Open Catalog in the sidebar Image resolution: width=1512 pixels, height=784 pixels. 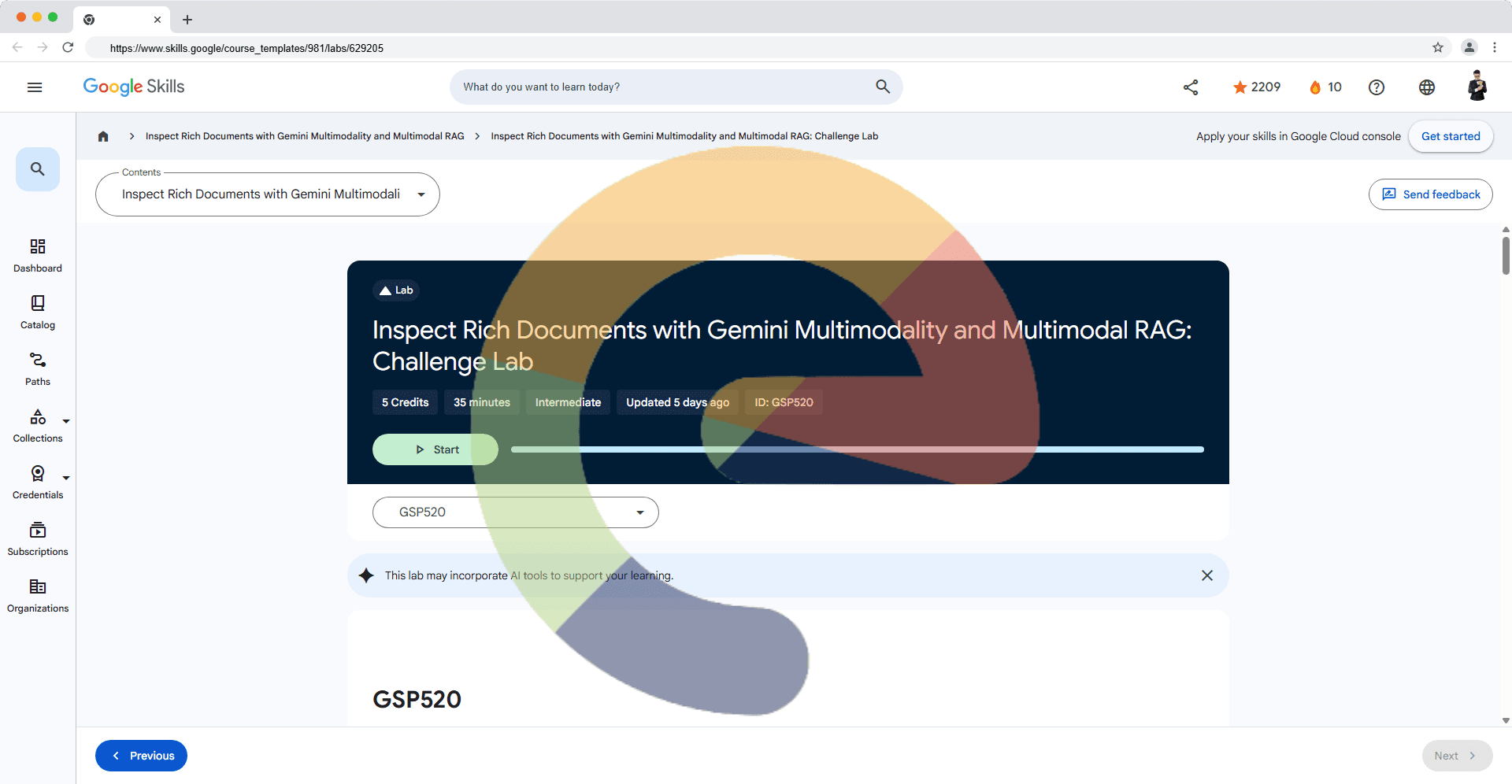pos(38,312)
